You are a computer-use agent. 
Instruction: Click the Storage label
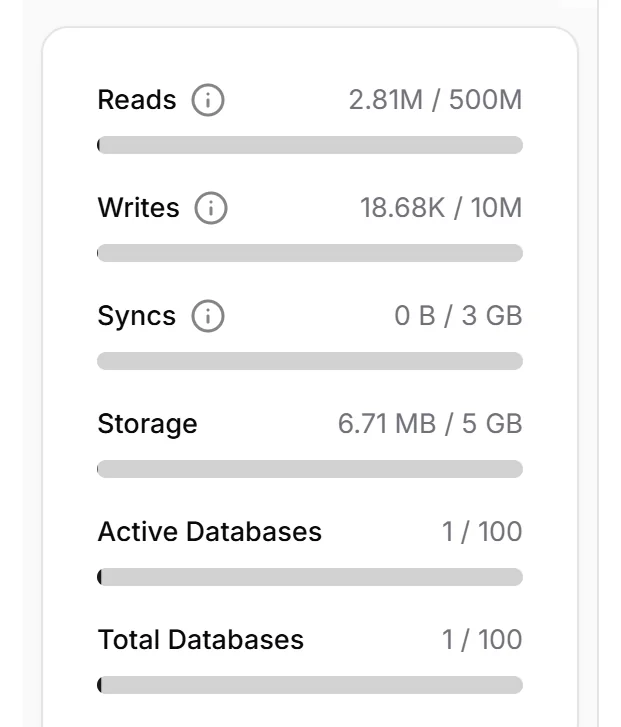(x=147, y=424)
